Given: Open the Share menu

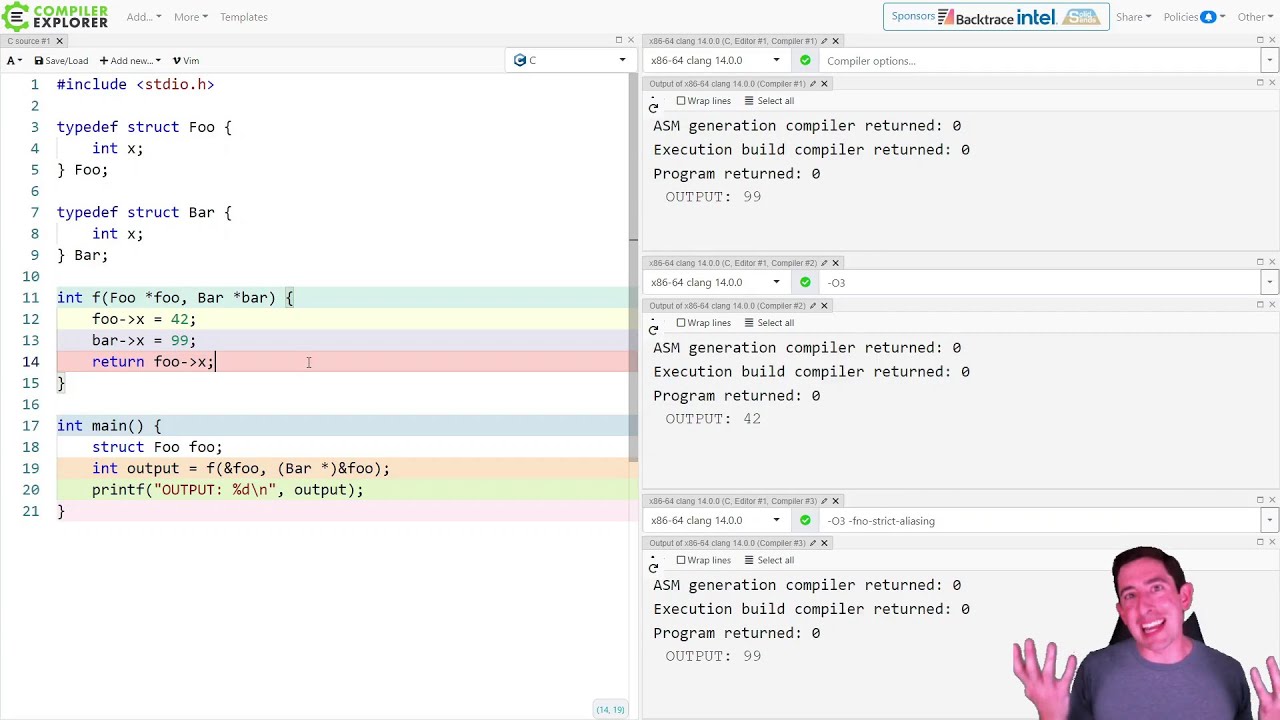Looking at the screenshot, I should pos(1133,17).
